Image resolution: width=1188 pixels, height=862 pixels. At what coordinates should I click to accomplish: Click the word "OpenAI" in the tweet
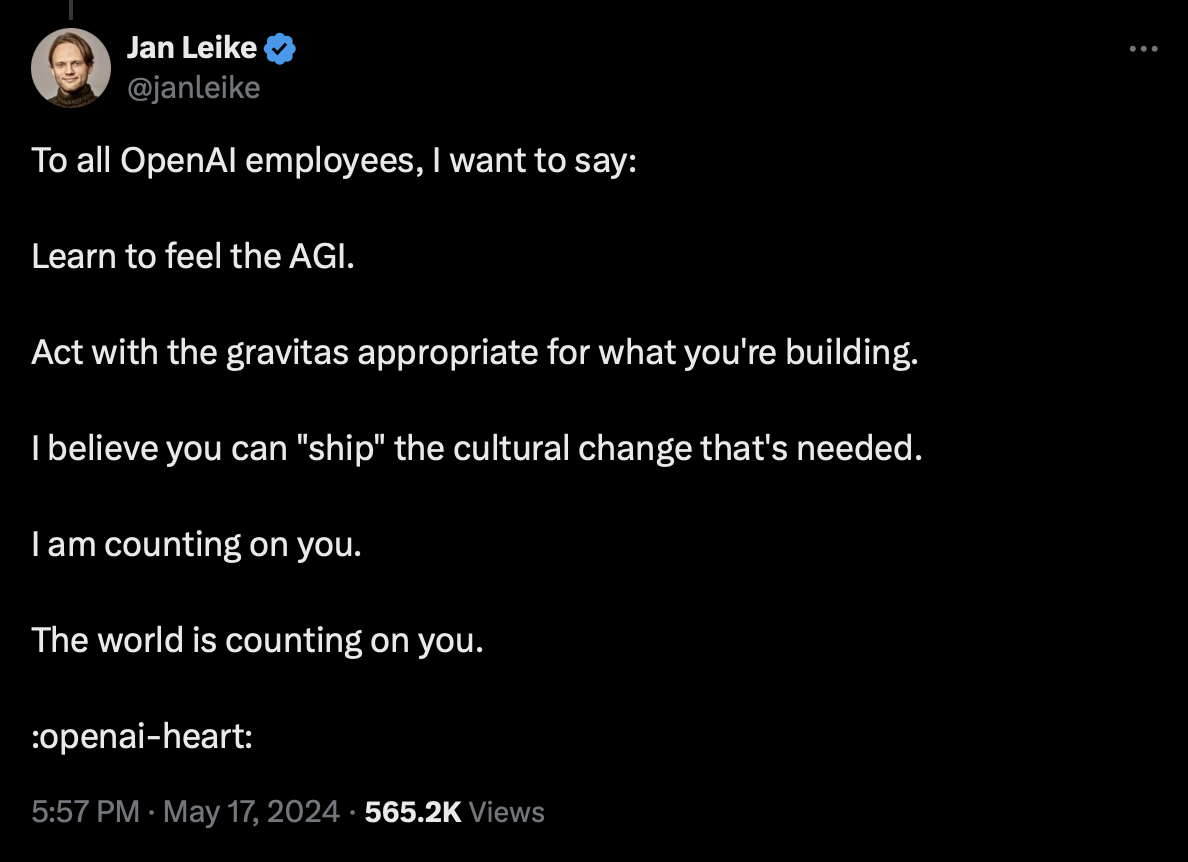179,161
